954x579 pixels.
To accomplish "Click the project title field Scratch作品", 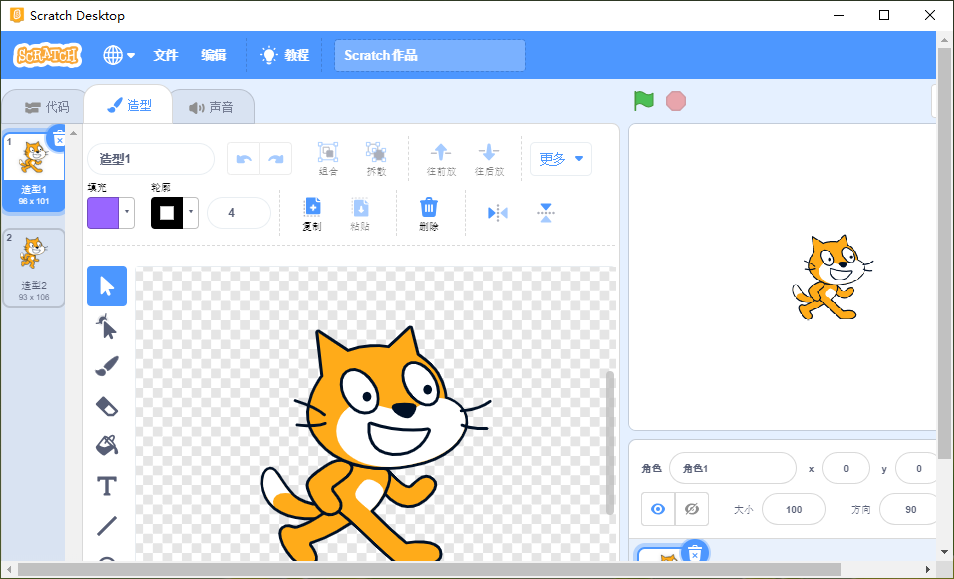I will coord(430,55).
